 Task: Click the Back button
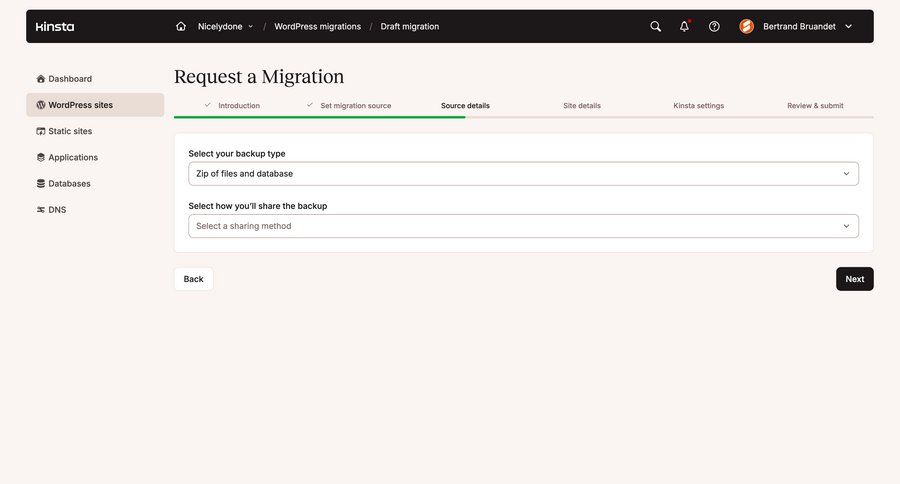click(193, 279)
